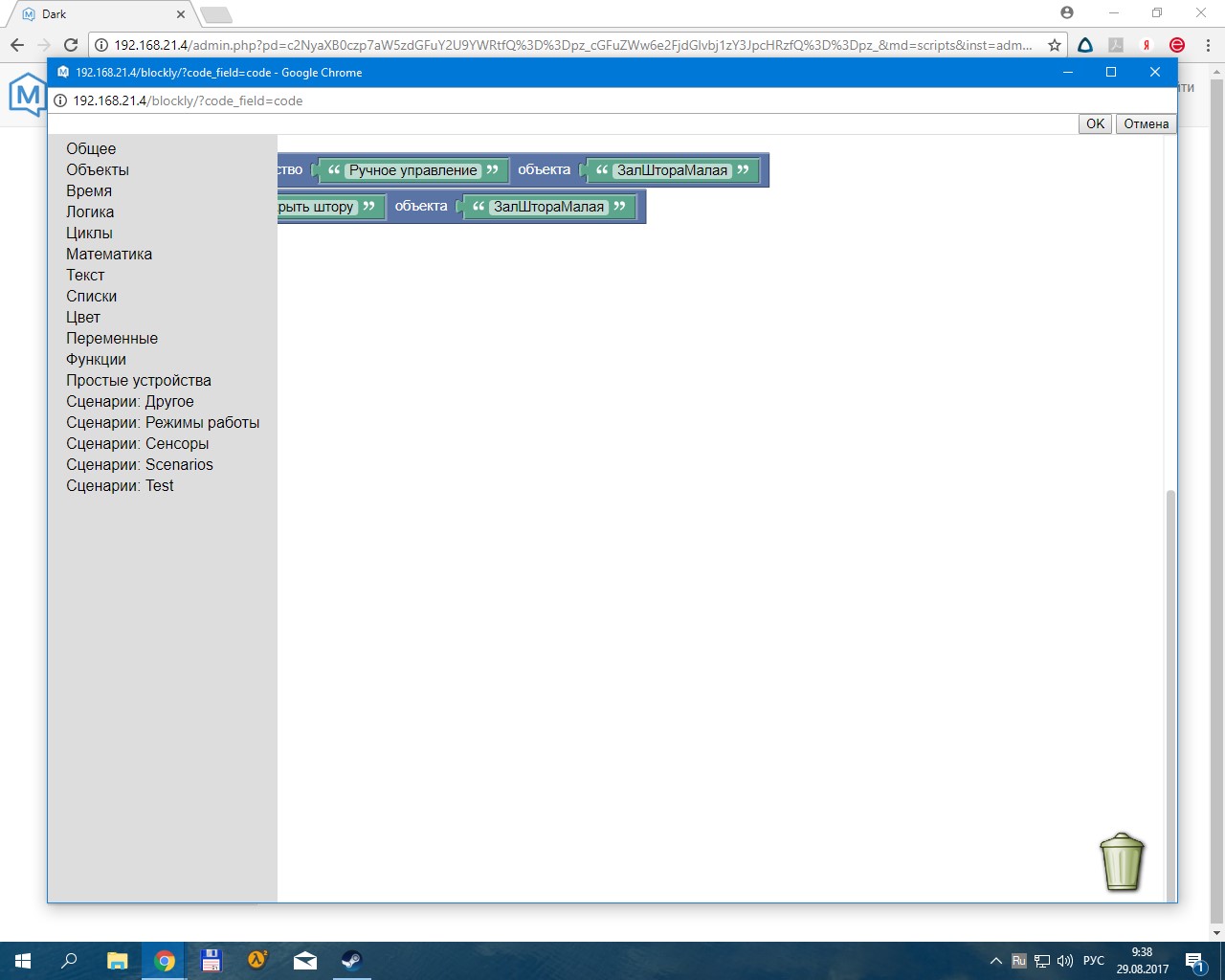1225x980 pixels.
Task: Click the volume icon in the system tray
Action: pyautogui.click(x=1065, y=961)
